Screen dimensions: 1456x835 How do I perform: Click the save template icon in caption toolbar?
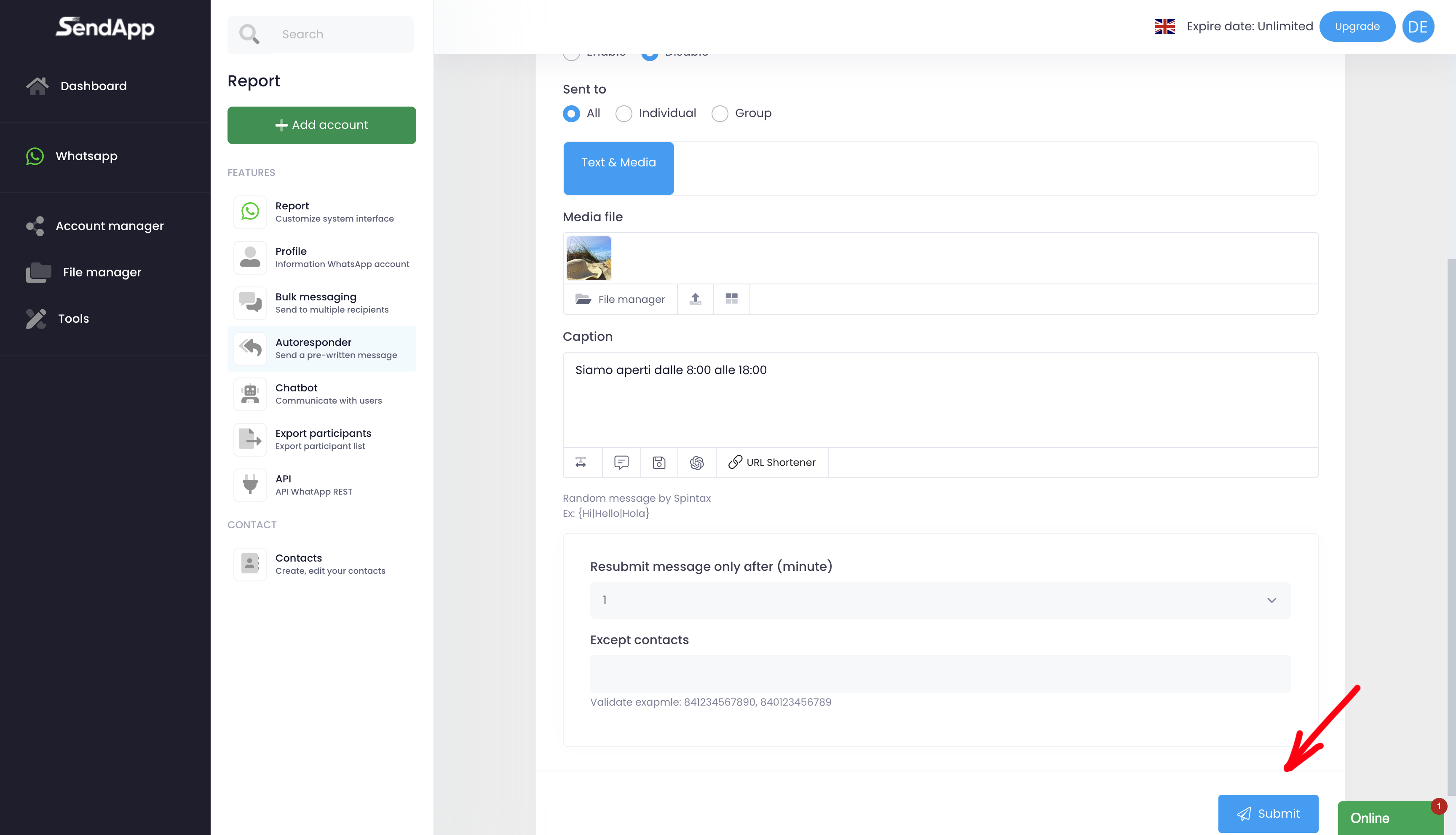(x=659, y=462)
